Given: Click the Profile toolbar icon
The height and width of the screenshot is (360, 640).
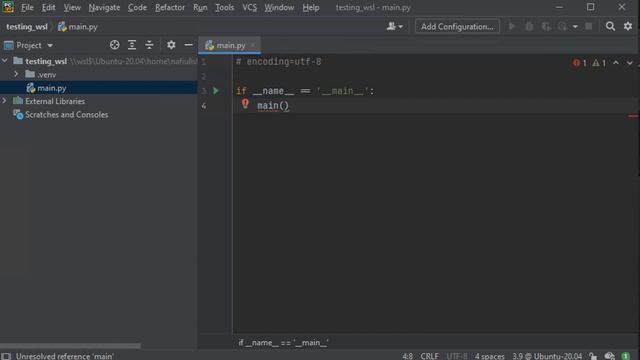Looking at the screenshot, I should tap(562, 27).
